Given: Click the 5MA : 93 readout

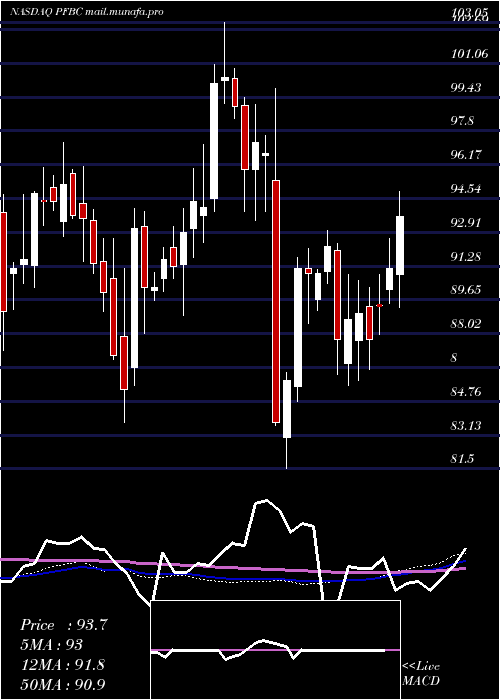Looking at the screenshot, I should (51, 645).
